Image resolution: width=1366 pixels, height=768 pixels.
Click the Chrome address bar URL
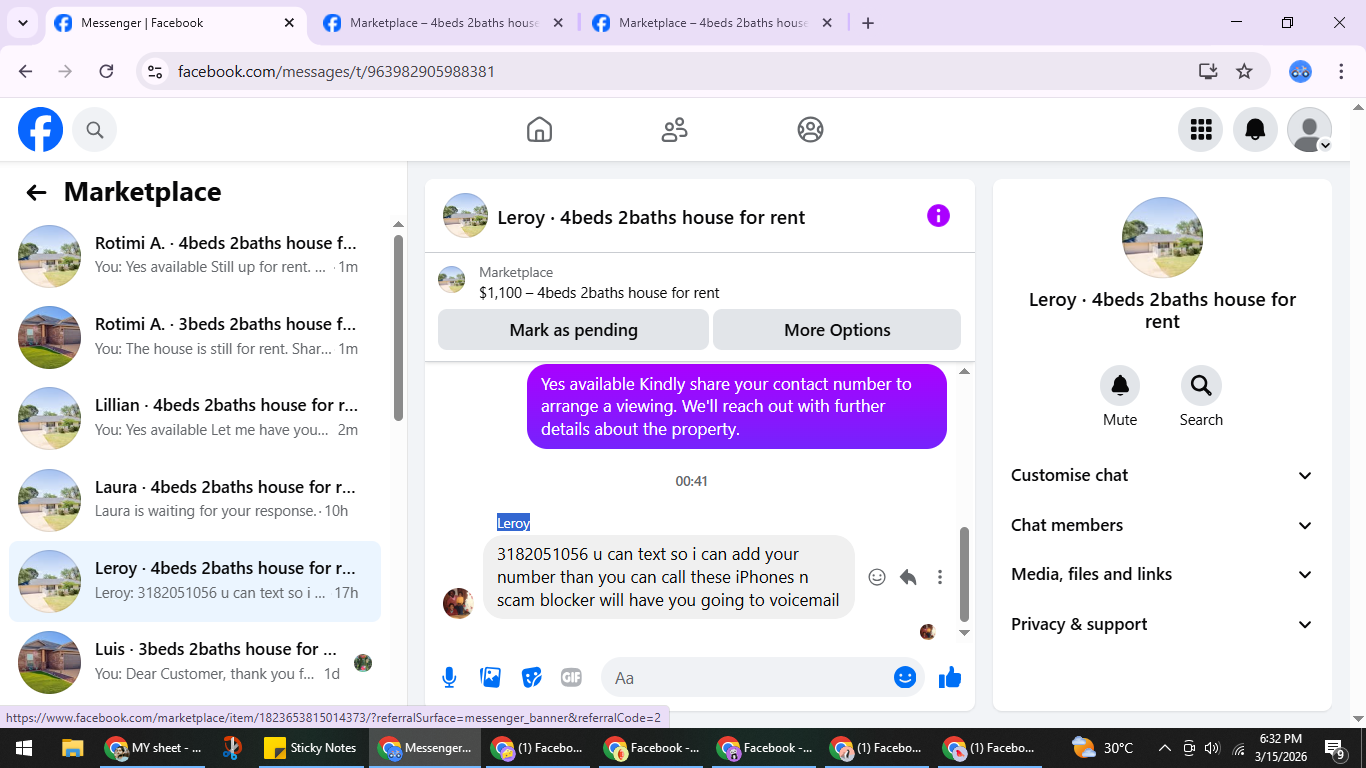(x=336, y=71)
